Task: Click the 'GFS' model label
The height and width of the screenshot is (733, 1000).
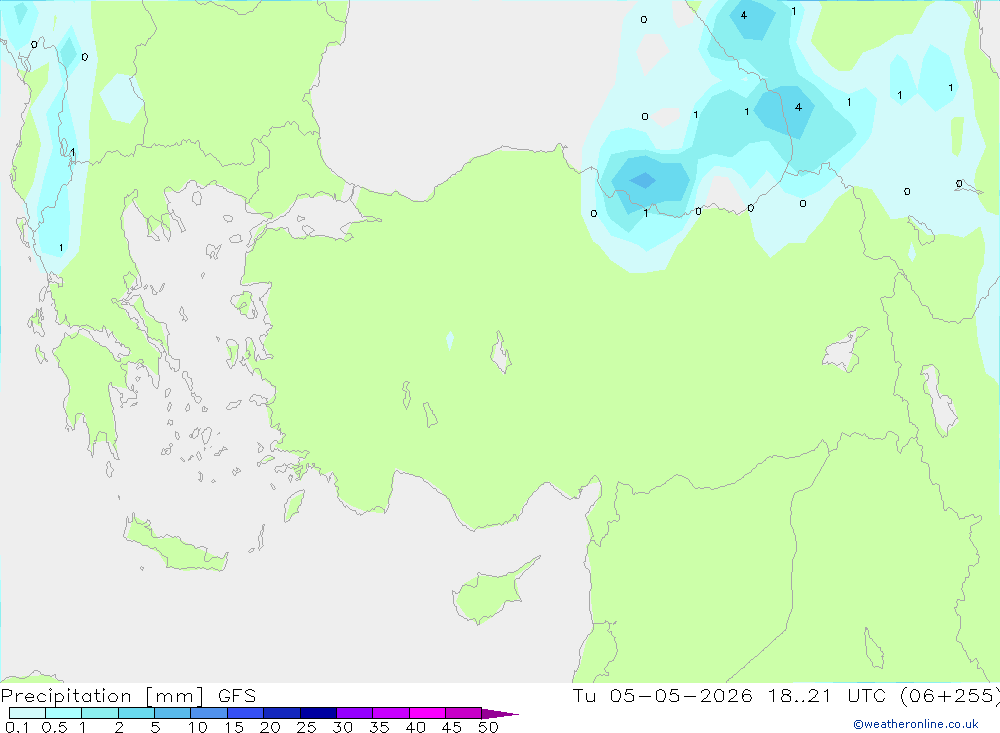Action: 237,696
